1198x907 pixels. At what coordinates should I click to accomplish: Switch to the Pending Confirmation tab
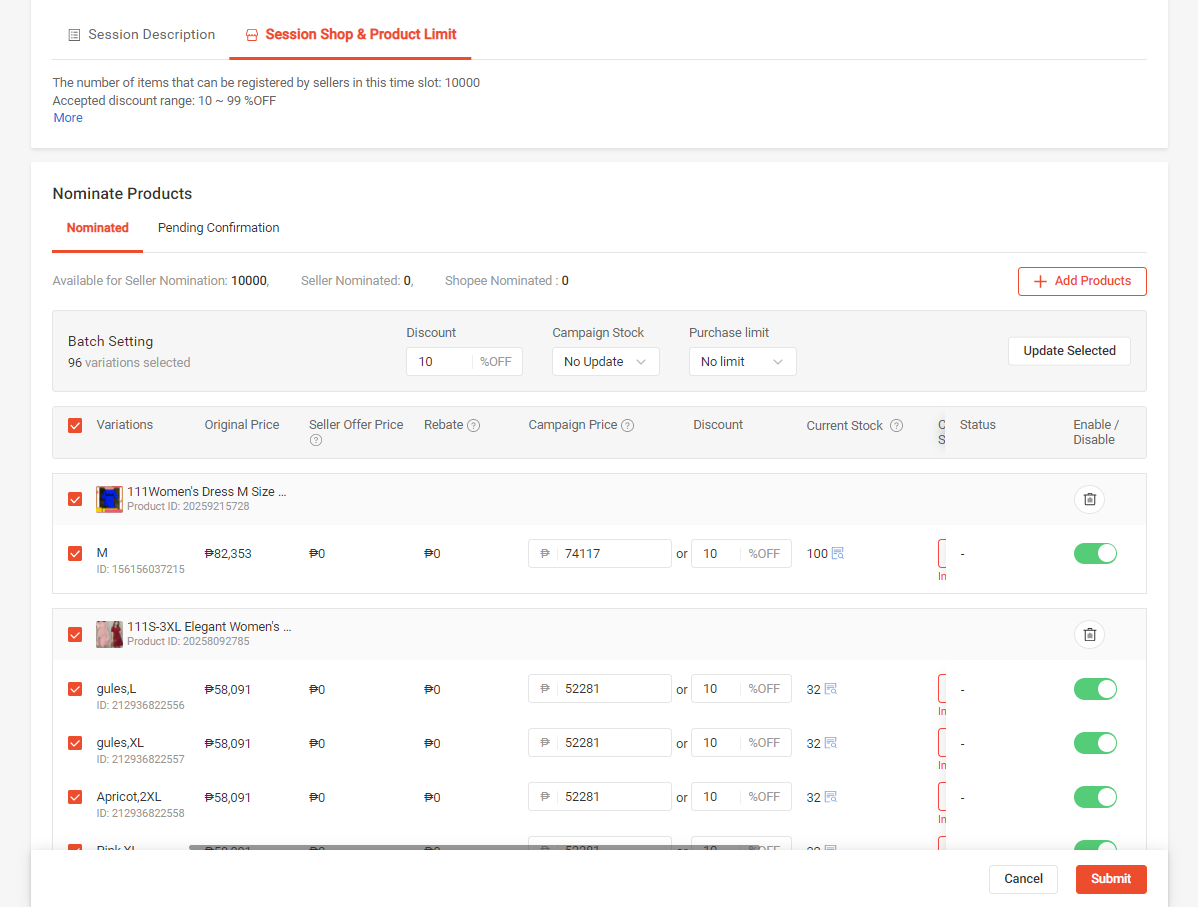[218, 228]
